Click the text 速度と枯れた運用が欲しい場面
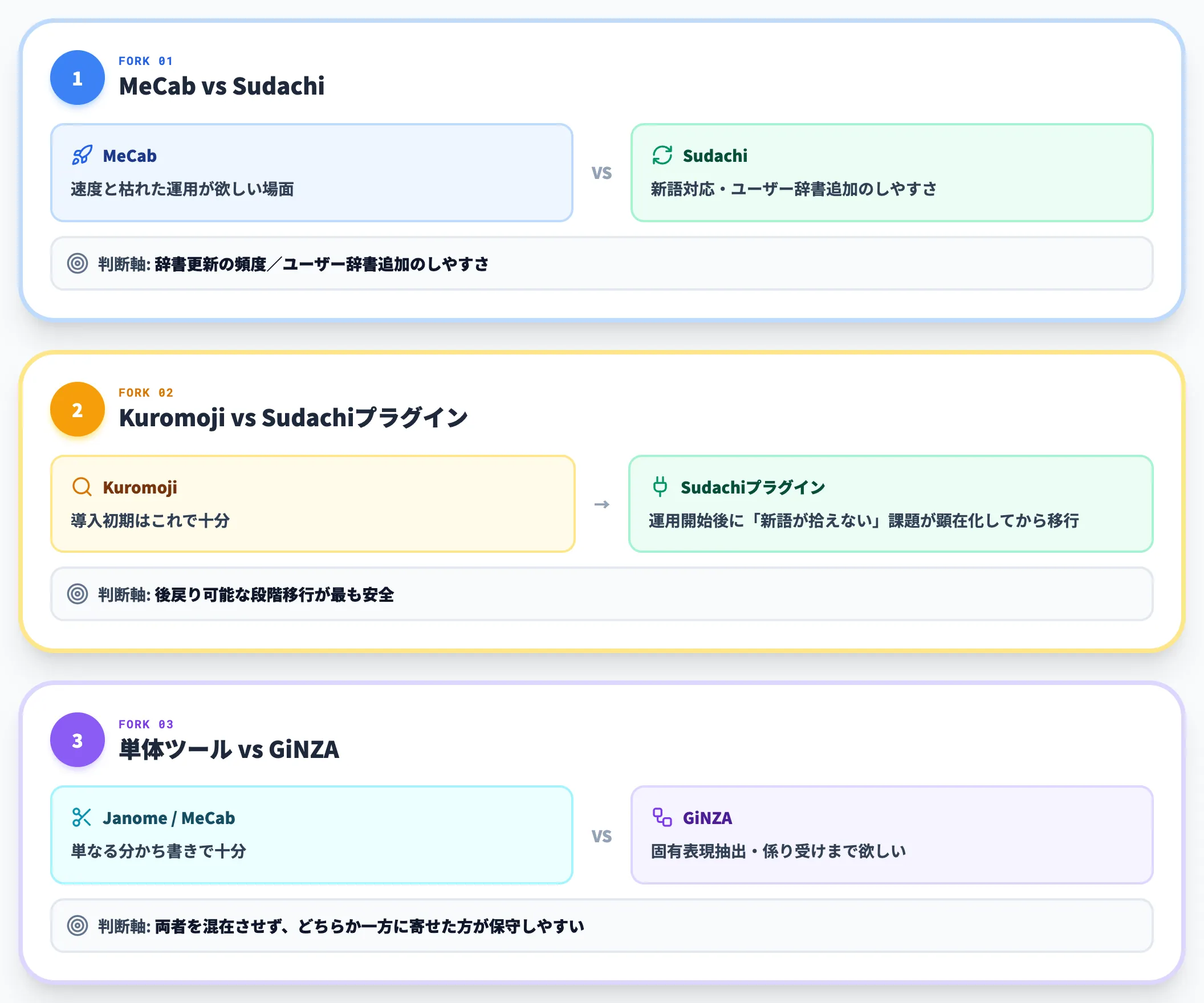This screenshot has width=1204, height=1003. 182,189
